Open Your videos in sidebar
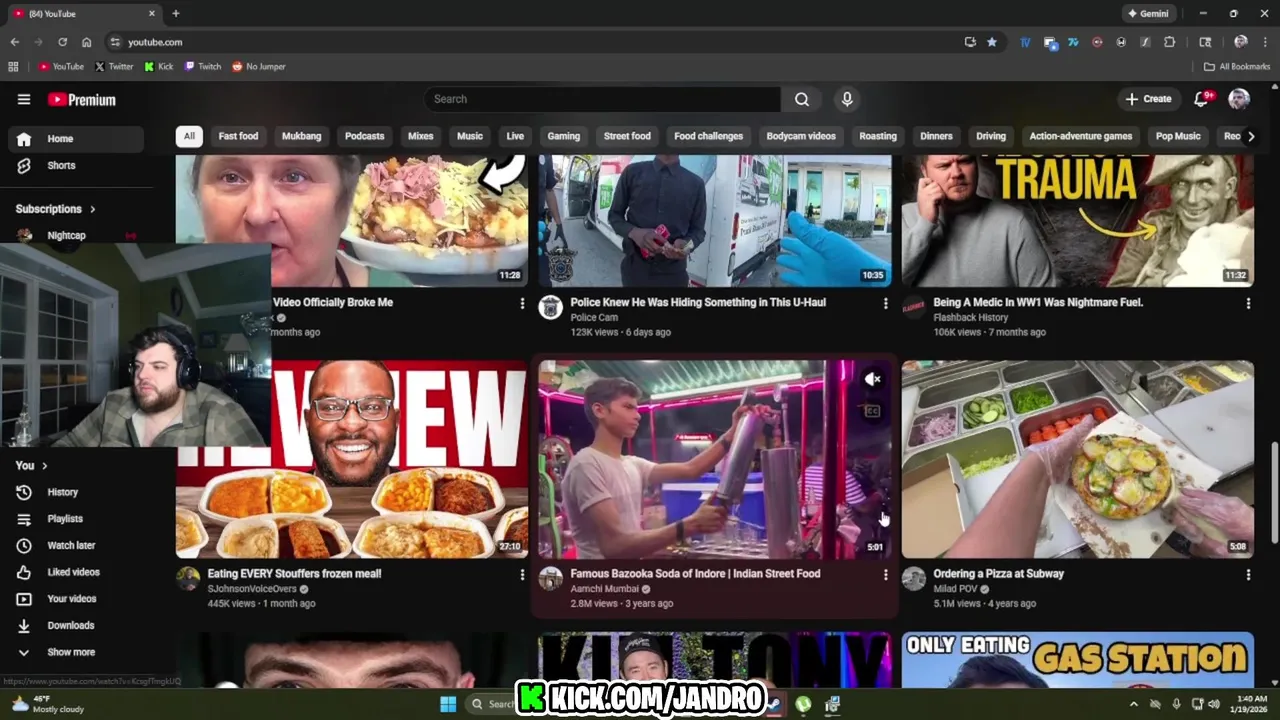1280x720 pixels. click(72, 599)
